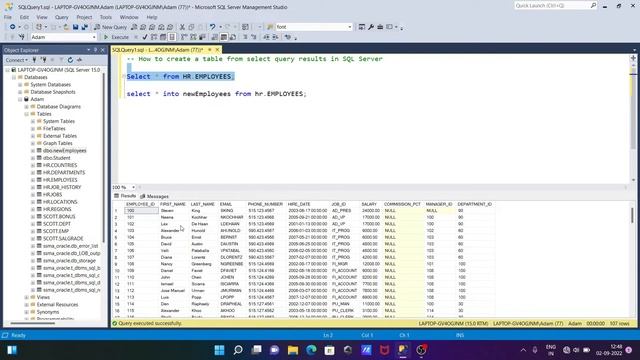Click the Object Explorer connect plug icon
Image resolution: width=640 pixels, height=360 pixels.
[34, 60]
